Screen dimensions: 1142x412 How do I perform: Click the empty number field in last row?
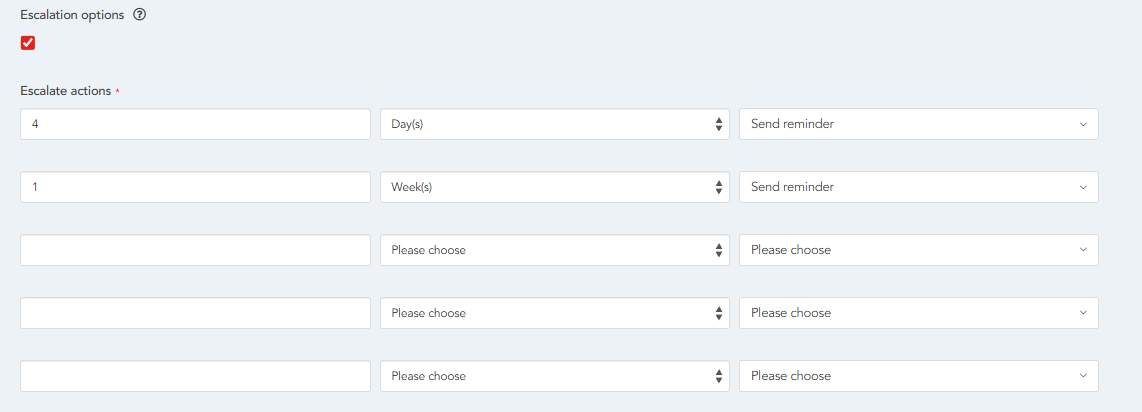(195, 376)
